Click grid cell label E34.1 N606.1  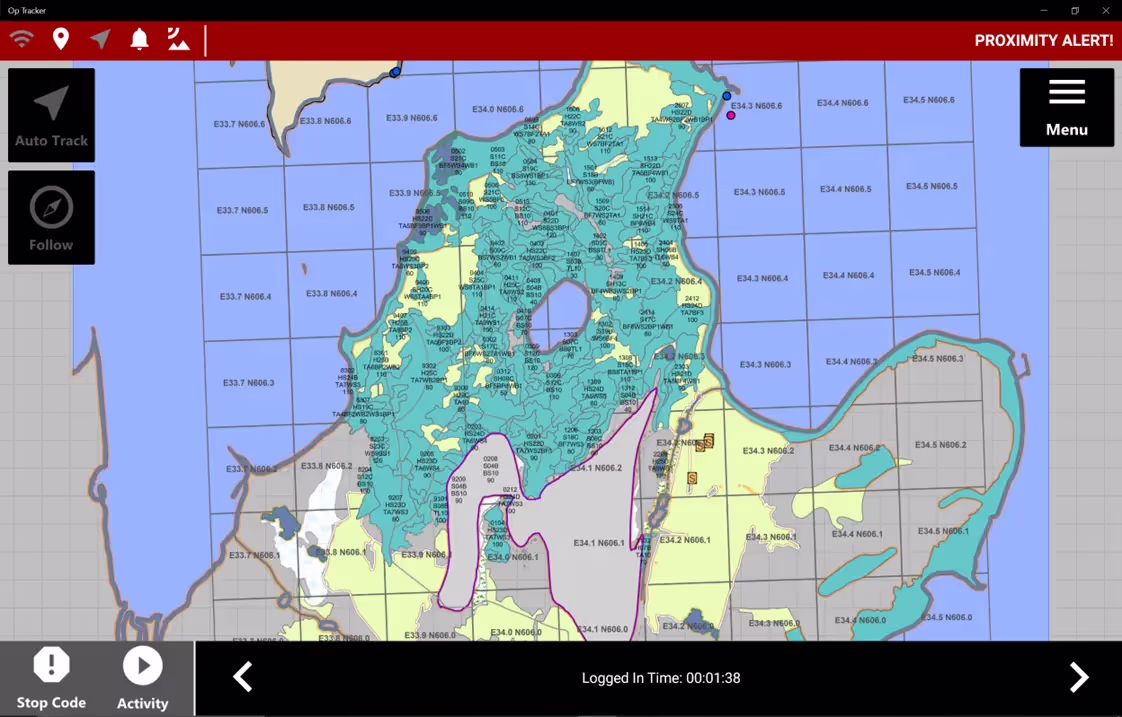[599, 543]
